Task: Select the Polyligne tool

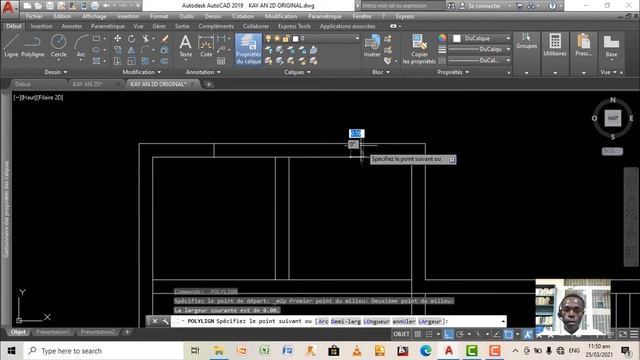Action: point(33,45)
